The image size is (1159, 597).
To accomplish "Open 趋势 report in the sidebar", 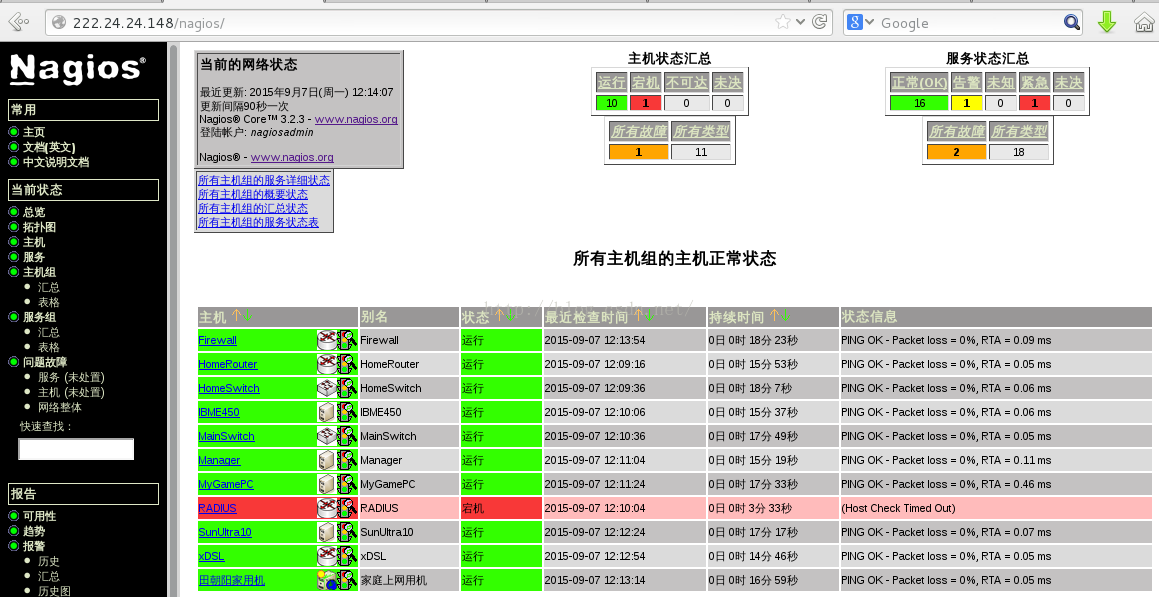I will pos(34,531).
